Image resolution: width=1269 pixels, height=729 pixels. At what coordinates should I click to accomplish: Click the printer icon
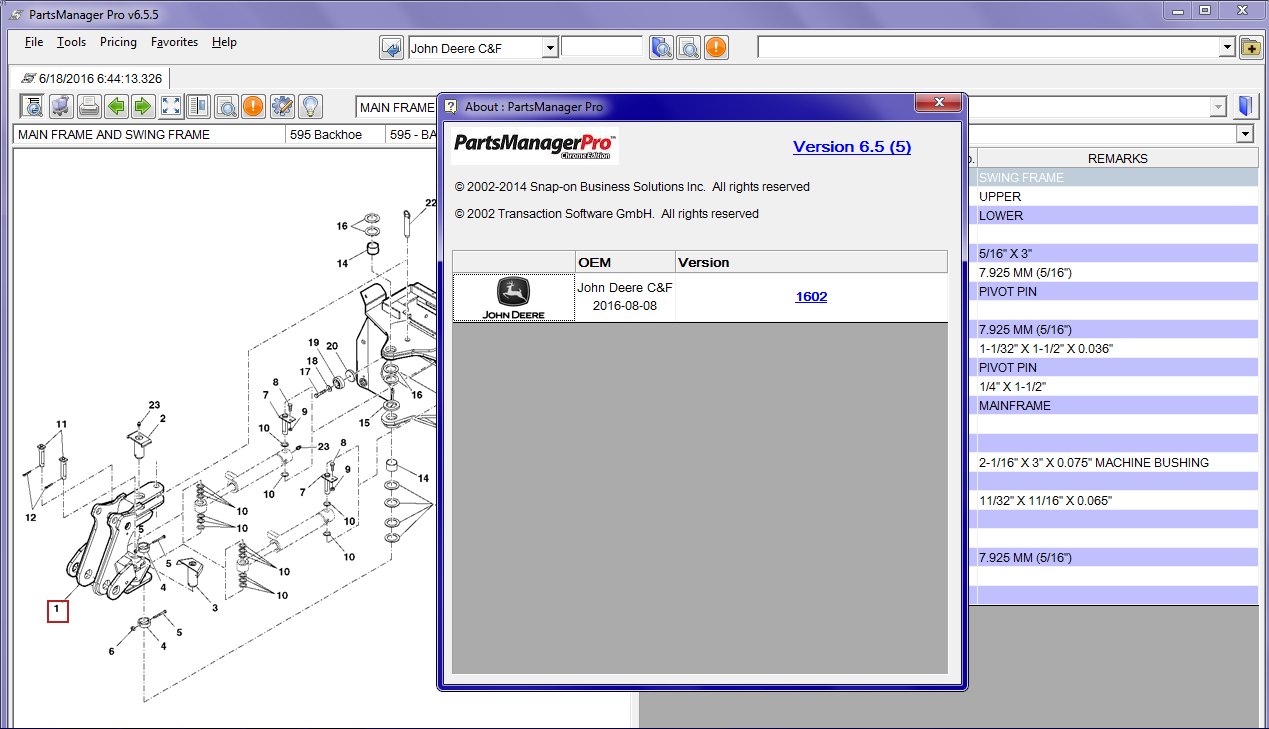pos(89,106)
